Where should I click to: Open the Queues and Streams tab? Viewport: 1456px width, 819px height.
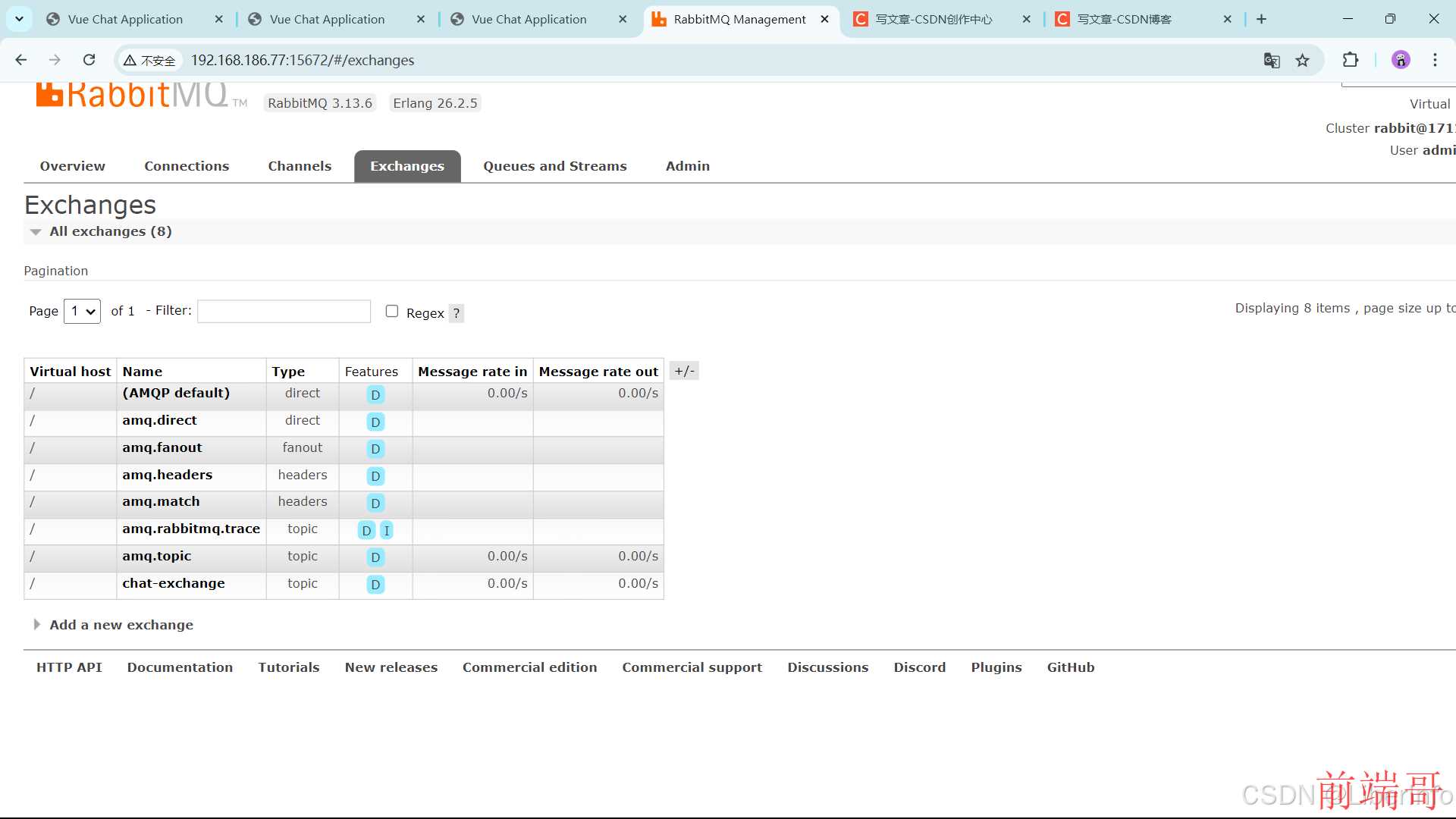pos(554,166)
